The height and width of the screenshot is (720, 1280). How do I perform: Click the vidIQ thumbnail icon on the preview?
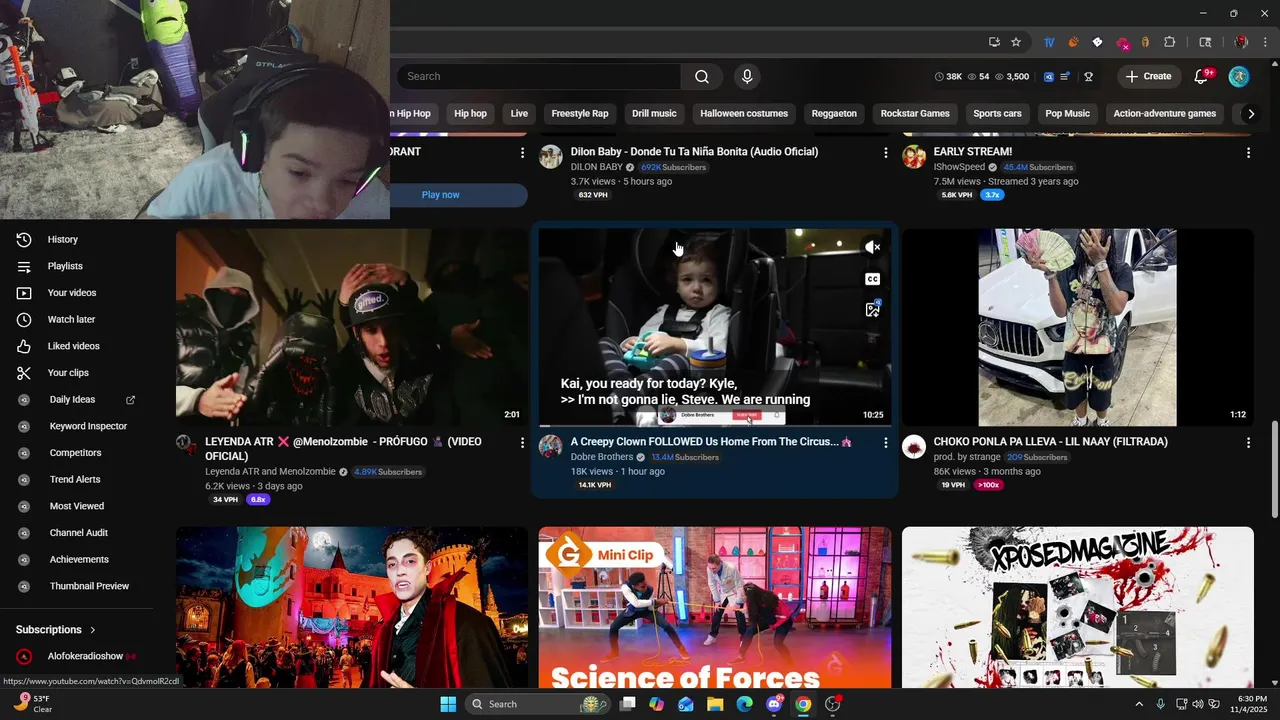tap(872, 310)
